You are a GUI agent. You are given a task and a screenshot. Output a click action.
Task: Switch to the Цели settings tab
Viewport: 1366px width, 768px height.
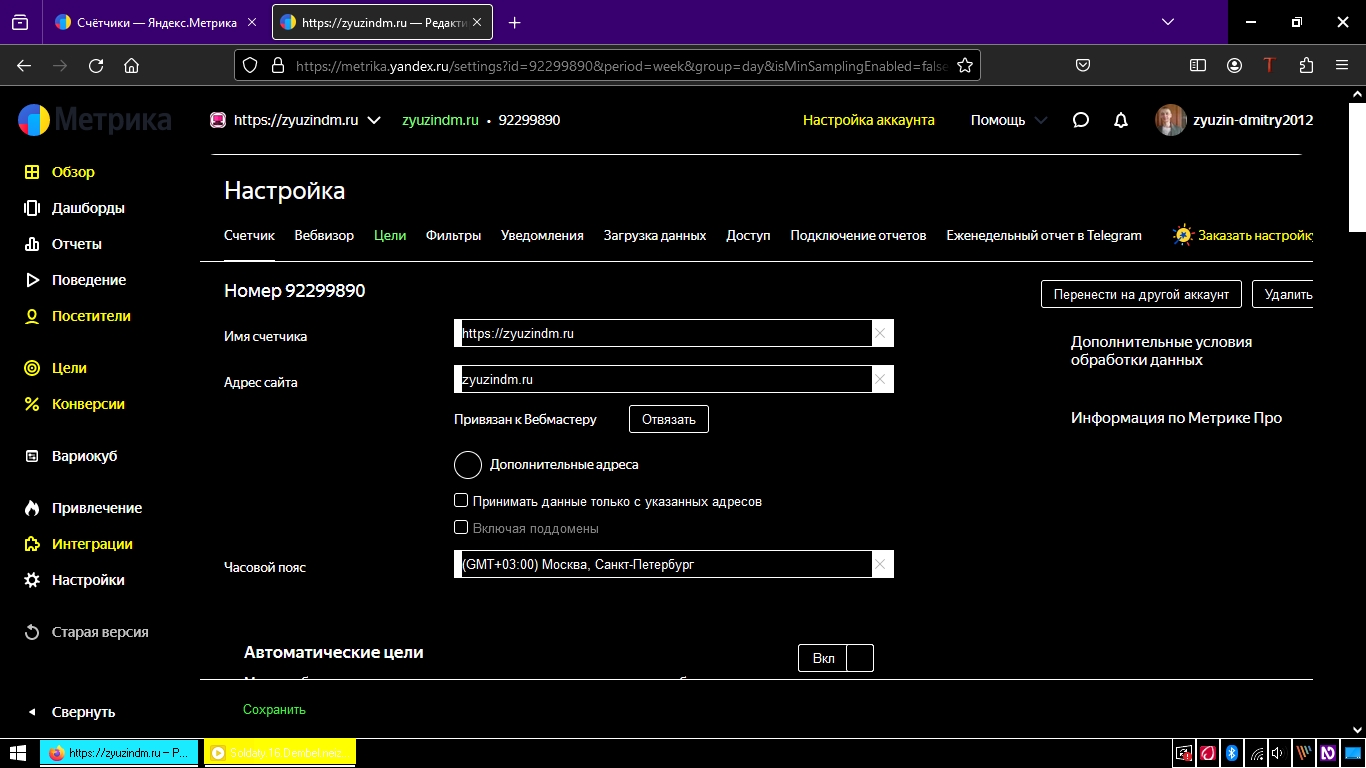390,236
